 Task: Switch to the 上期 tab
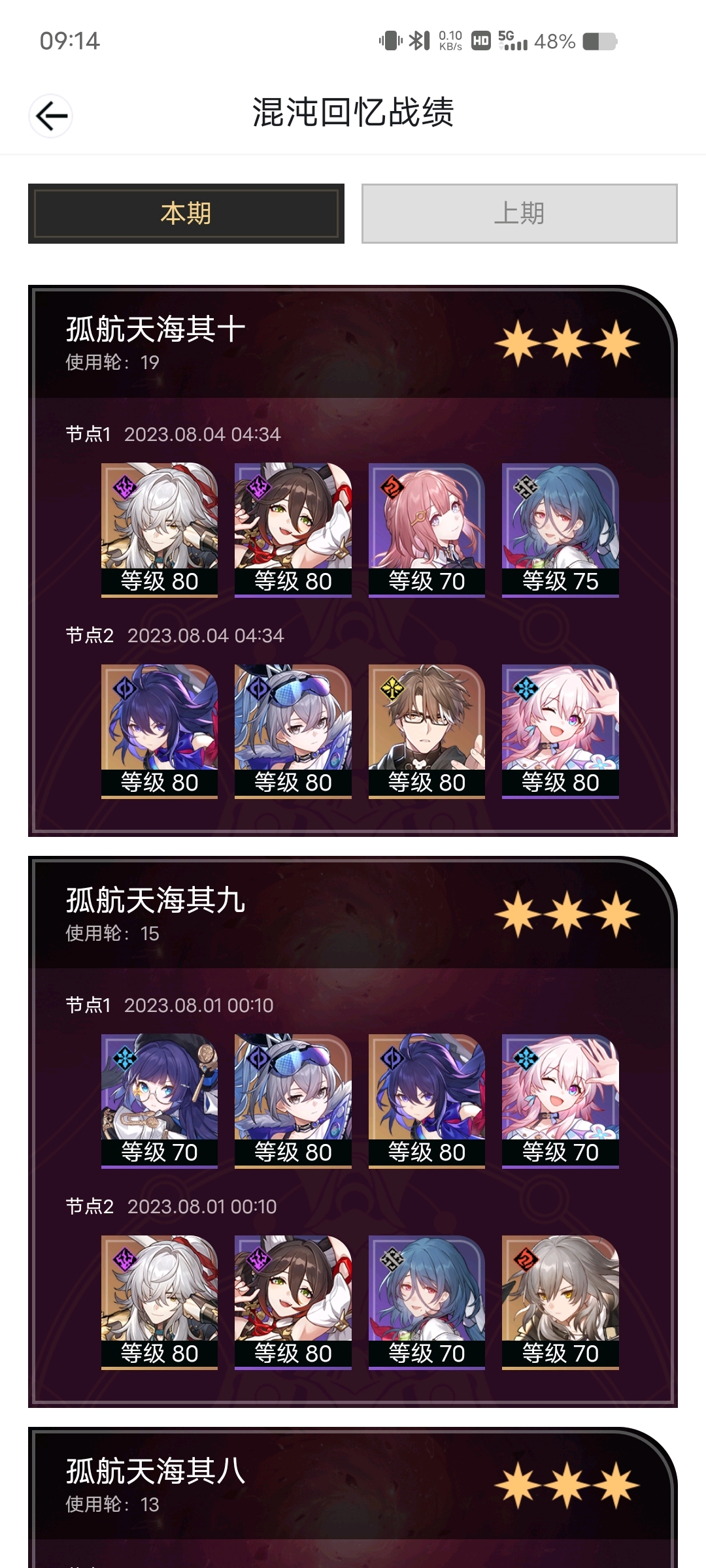[520, 214]
